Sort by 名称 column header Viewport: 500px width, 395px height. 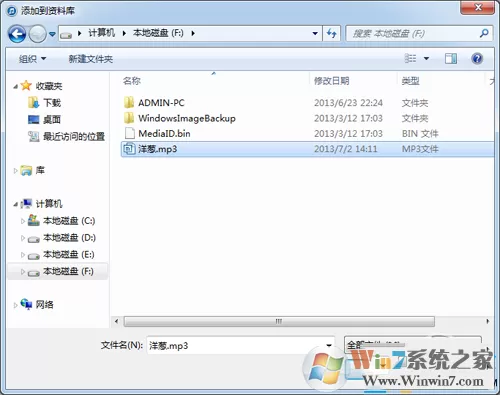132,81
